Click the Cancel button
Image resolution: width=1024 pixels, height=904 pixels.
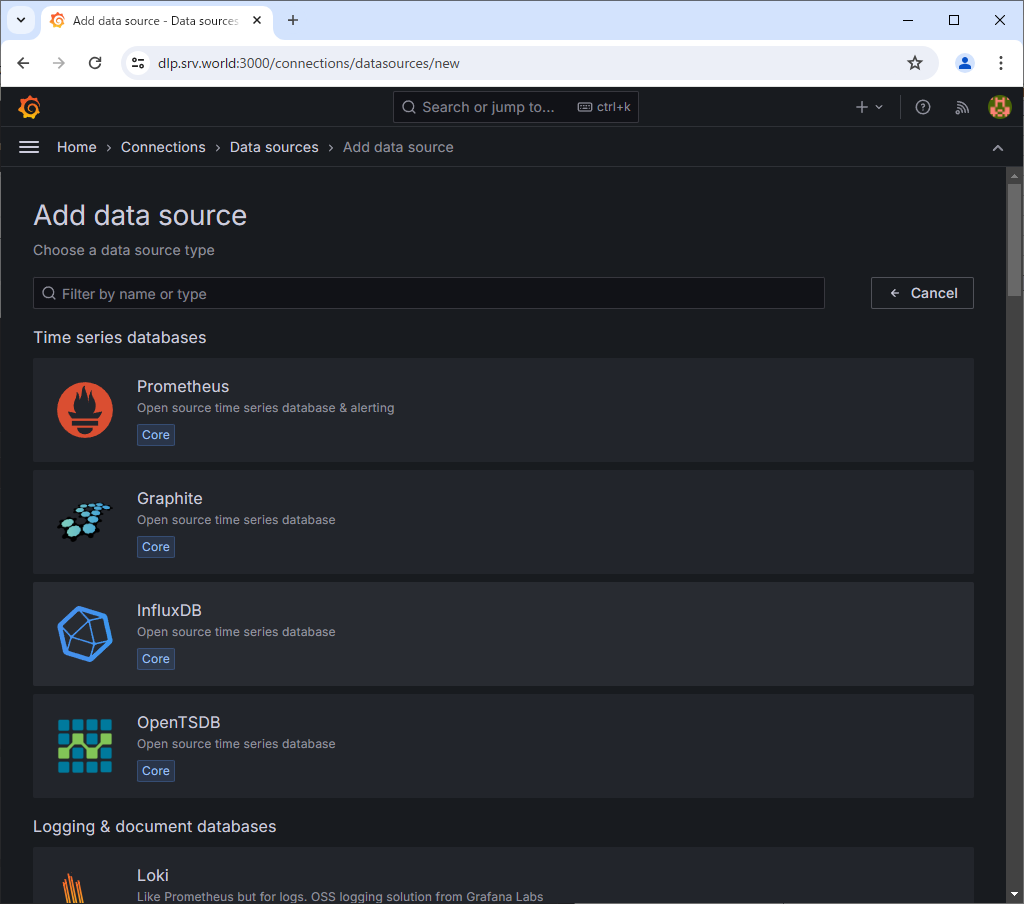pos(922,293)
